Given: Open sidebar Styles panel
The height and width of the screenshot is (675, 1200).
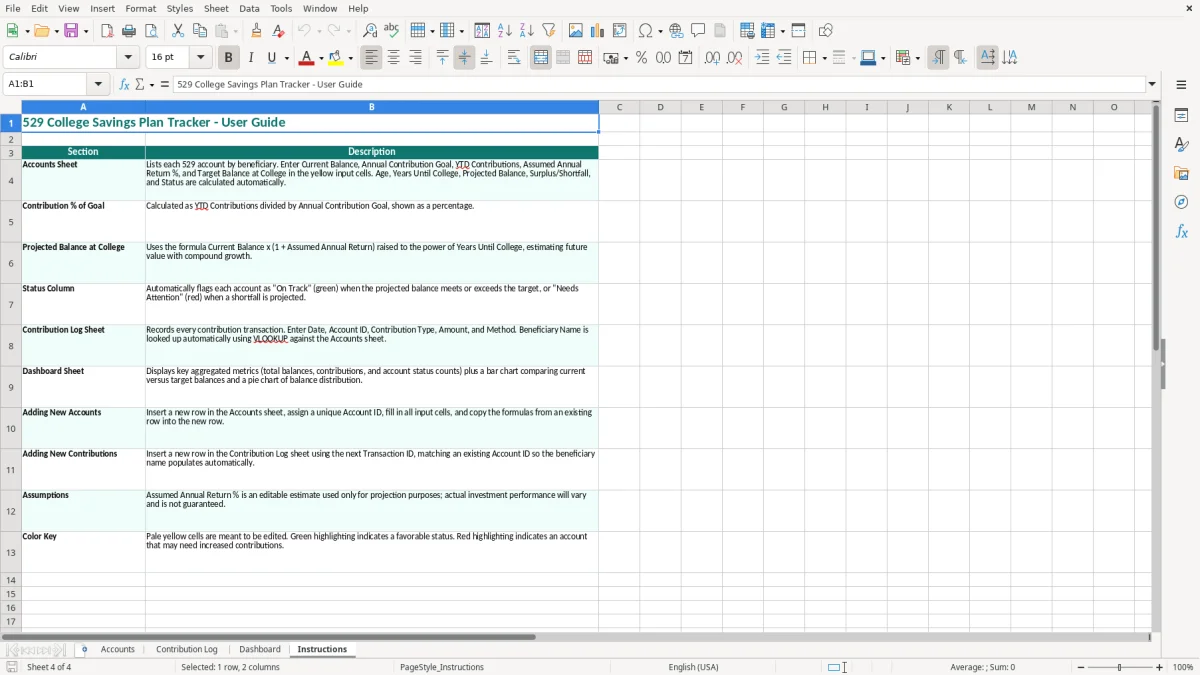Looking at the screenshot, I should pyautogui.click(x=1181, y=145).
